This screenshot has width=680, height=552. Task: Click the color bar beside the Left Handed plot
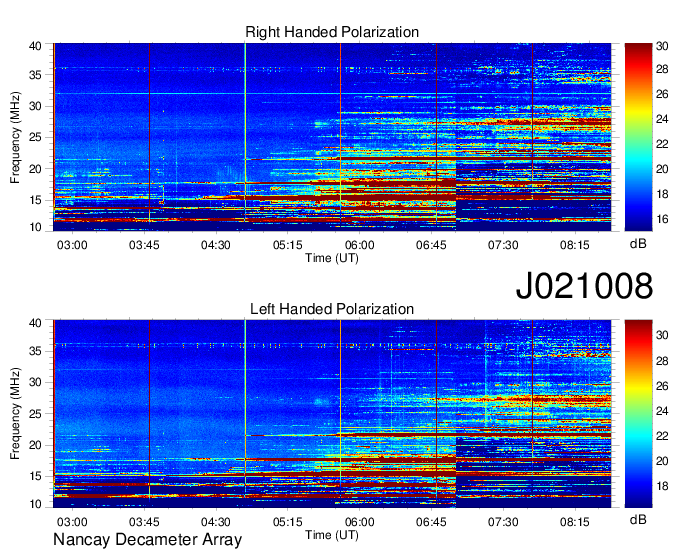click(638, 414)
